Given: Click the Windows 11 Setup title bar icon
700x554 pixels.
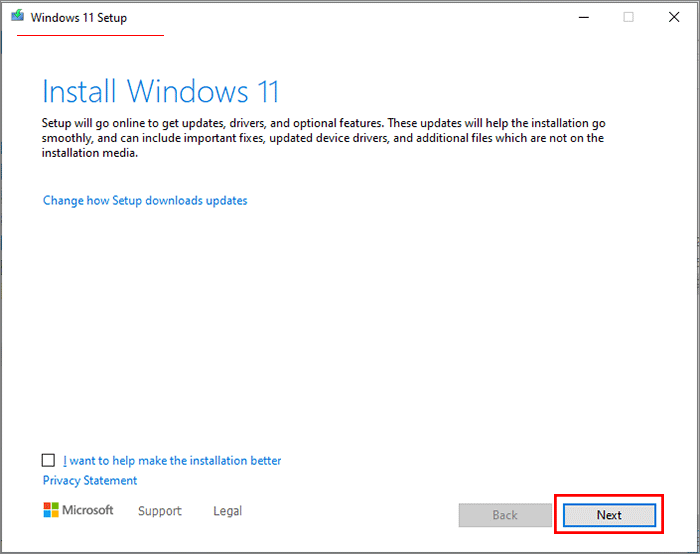Looking at the screenshot, I should coord(18,17).
